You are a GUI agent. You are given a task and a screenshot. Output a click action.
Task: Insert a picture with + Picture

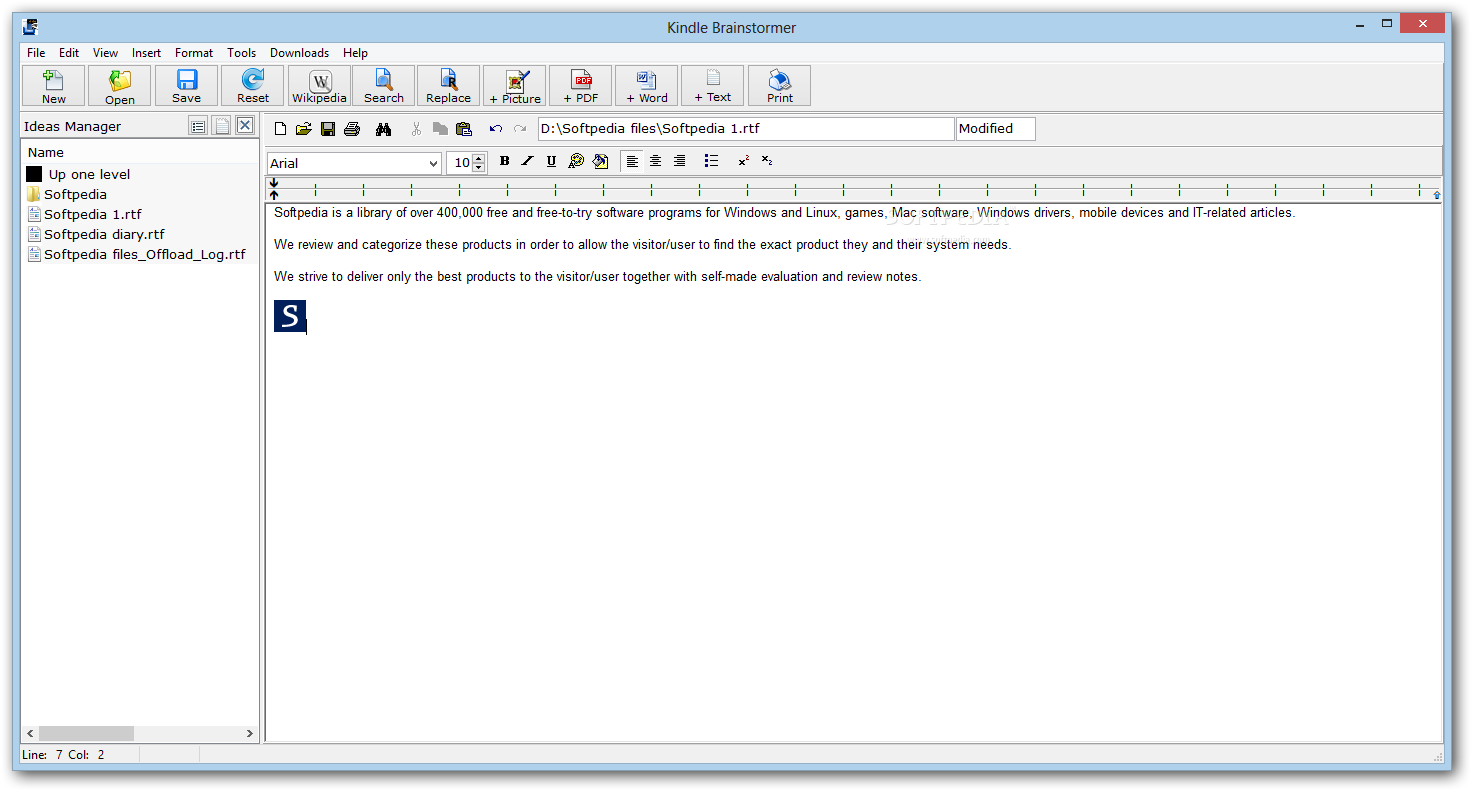pyautogui.click(x=515, y=86)
